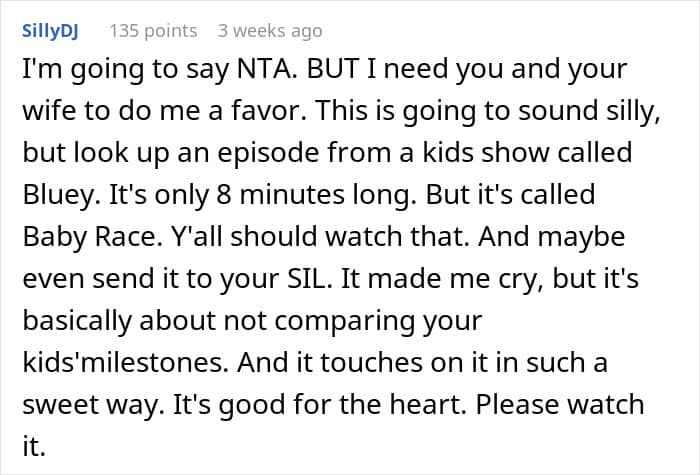Click the word Bluey in the comment
This screenshot has height=475, width=700.
tap(62, 195)
